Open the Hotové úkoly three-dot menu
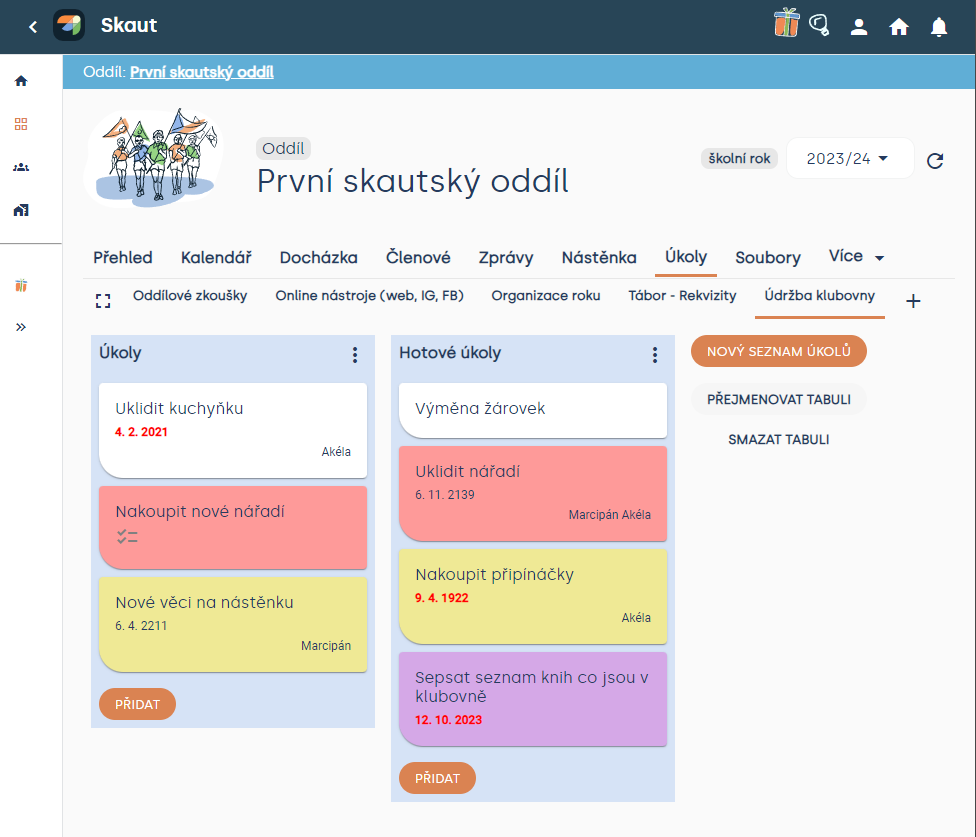The height and width of the screenshot is (837, 976). pos(655,355)
